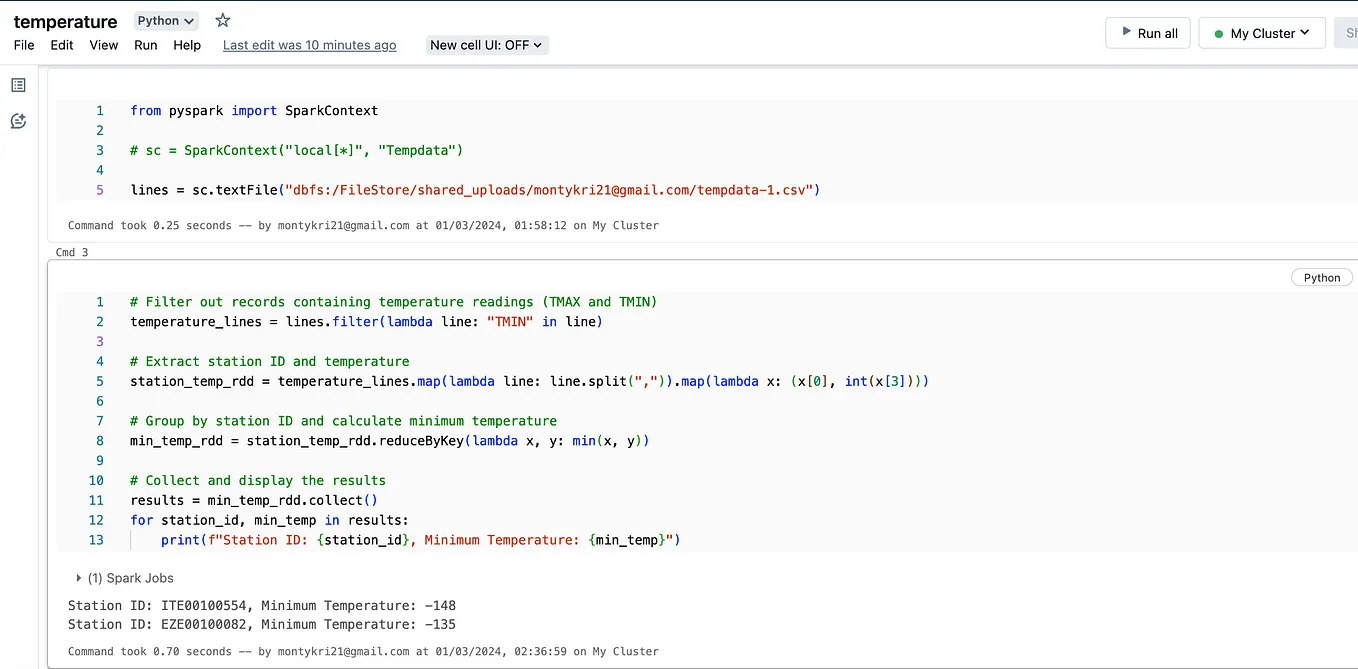Screen dimensions: 1358x669
Task: Open the table of contents sidebar panel
Action: (x=17, y=84)
